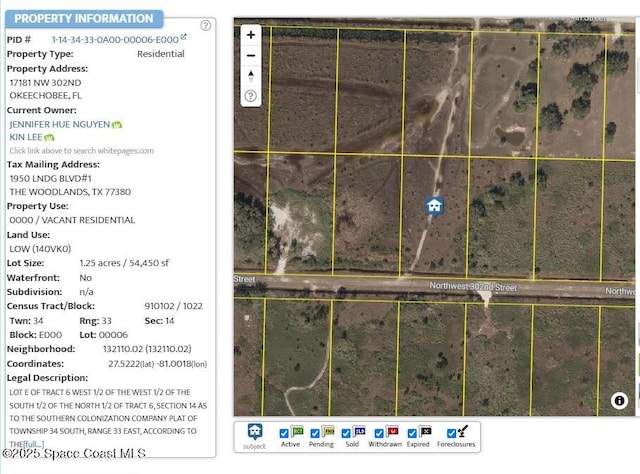Click the Expired listing flag icon

pyautogui.click(x=425, y=431)
